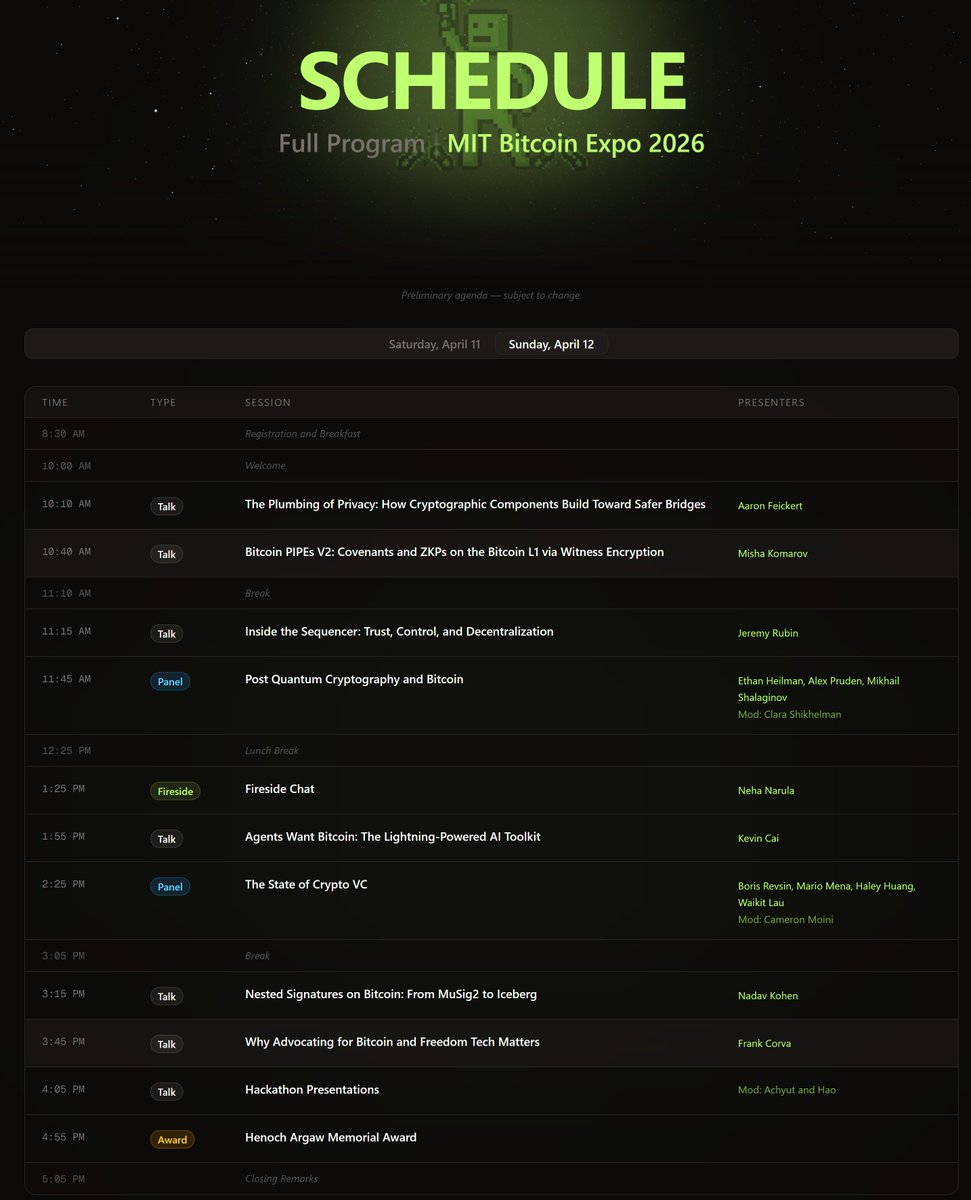Viewport: 971px width, 1200px height.
Task: Open Hackathon Presentations session title
Action: (x=312, y=1089)
